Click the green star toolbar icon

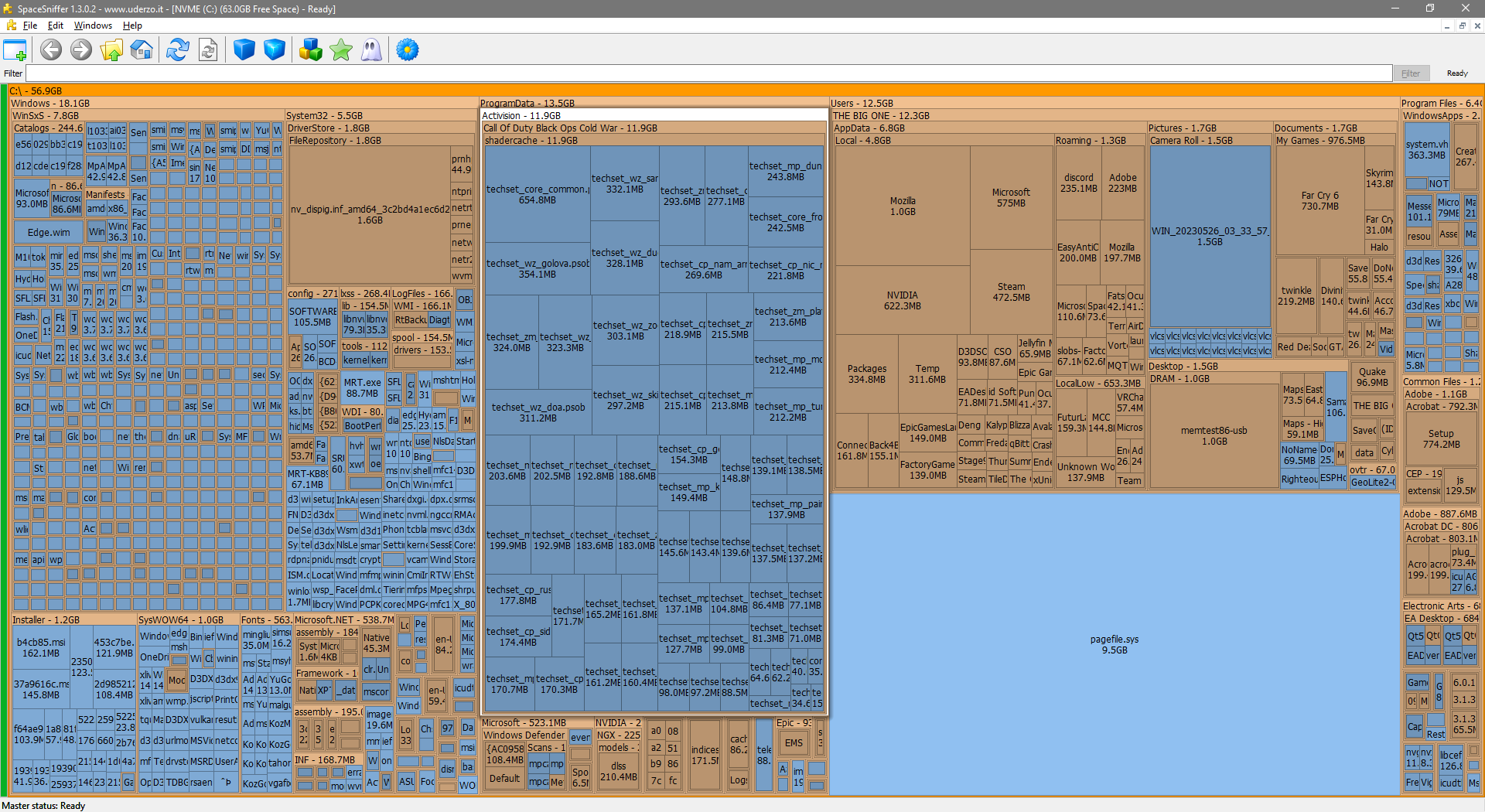coord(341,50)
